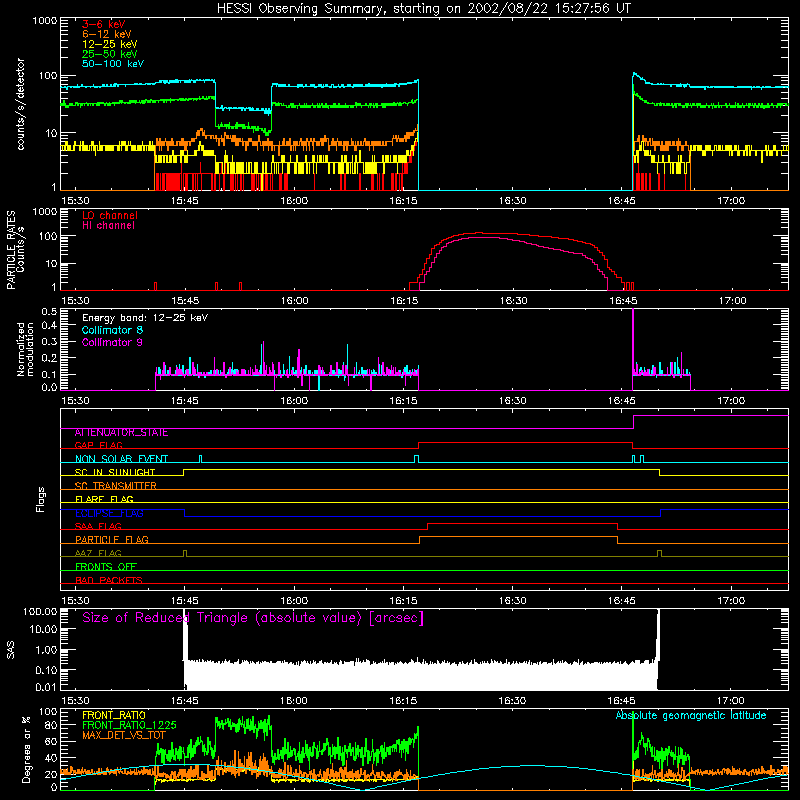This screenshot has height=800, width=800.
Task: Select the PARTICLE_FLAG label
Action: (112, 540)
